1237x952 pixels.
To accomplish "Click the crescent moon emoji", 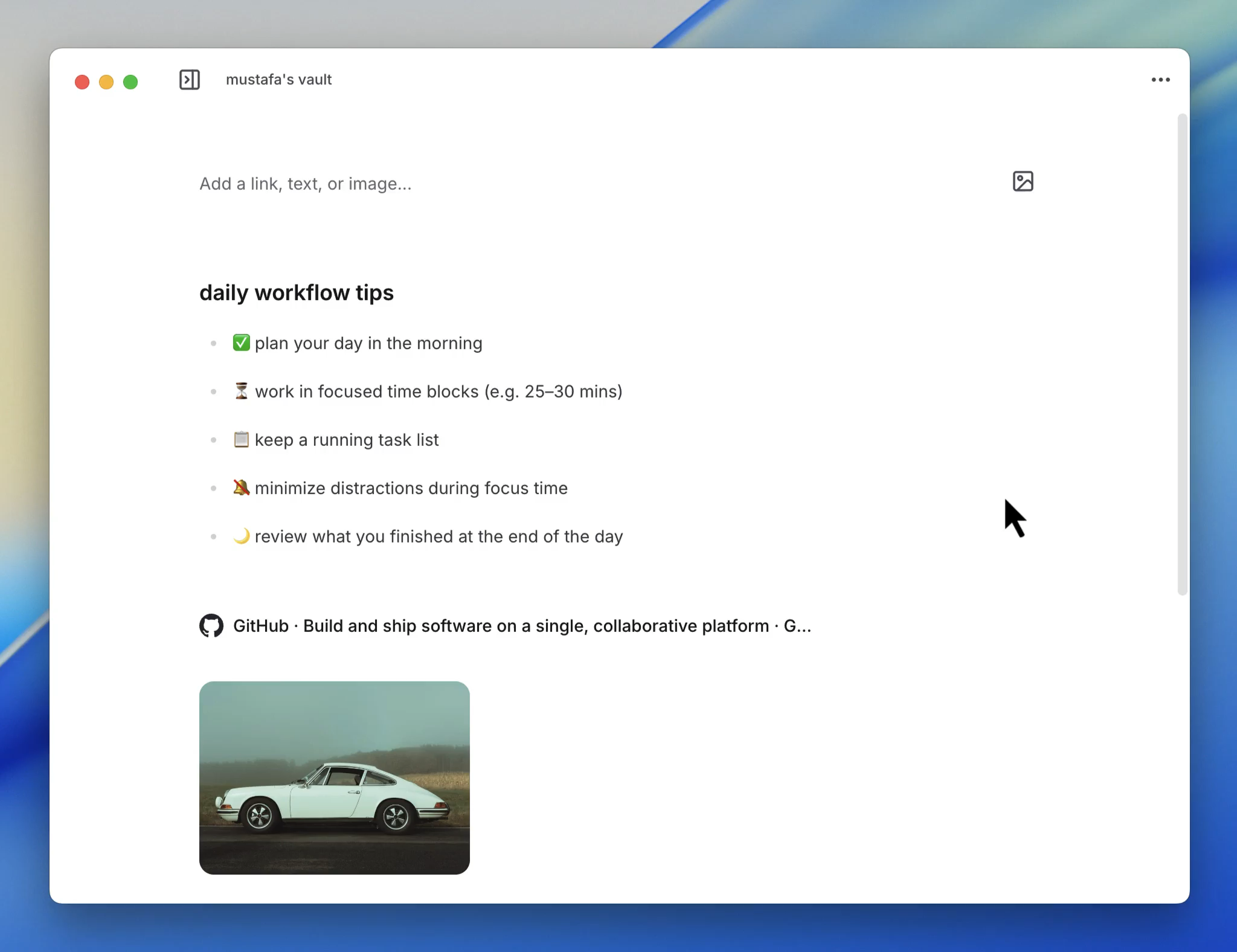I will tap(241, 536).
